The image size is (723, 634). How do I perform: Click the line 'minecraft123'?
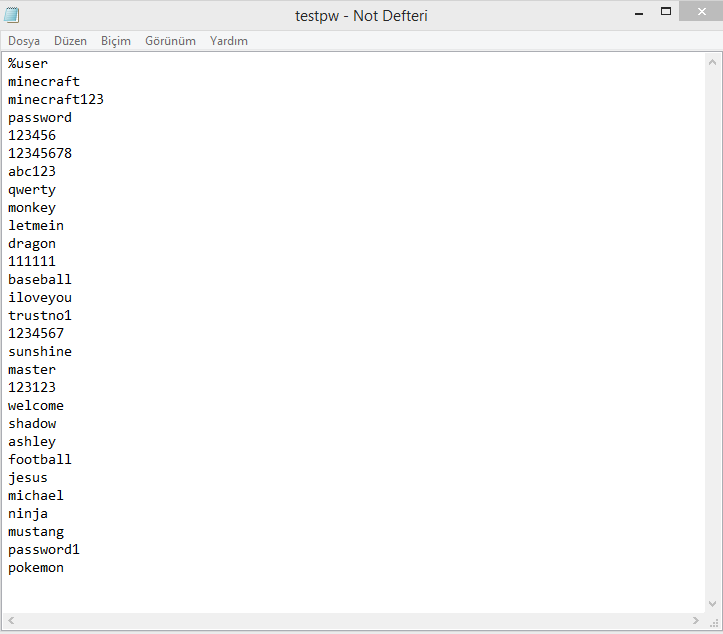click(56, 100)
